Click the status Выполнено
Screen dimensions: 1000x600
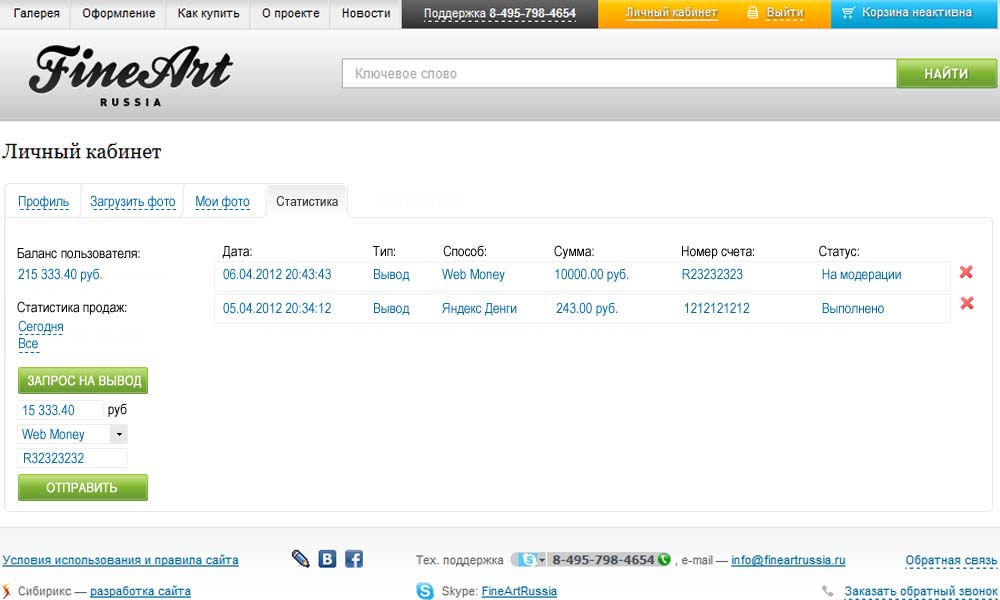tap(853, 309)
